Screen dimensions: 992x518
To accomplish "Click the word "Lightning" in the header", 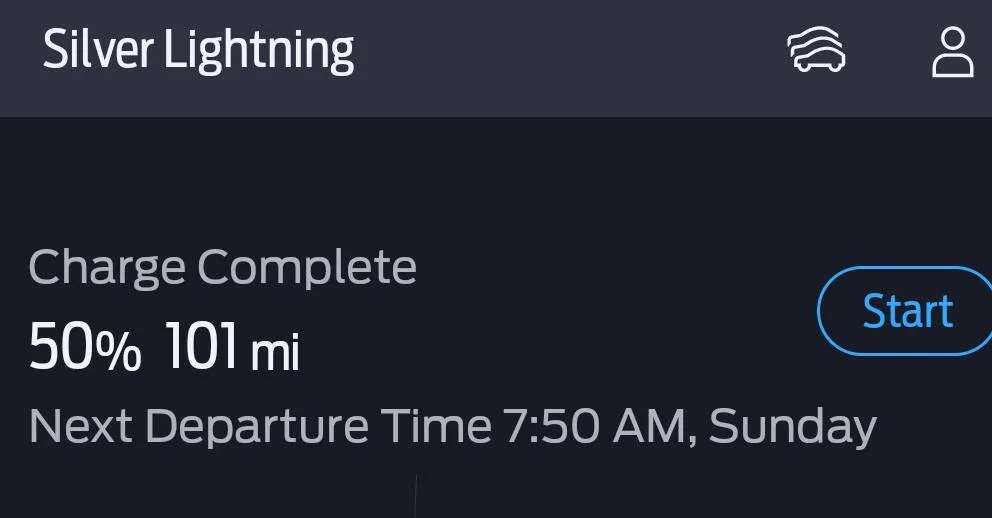I will [x=258, y=50].
